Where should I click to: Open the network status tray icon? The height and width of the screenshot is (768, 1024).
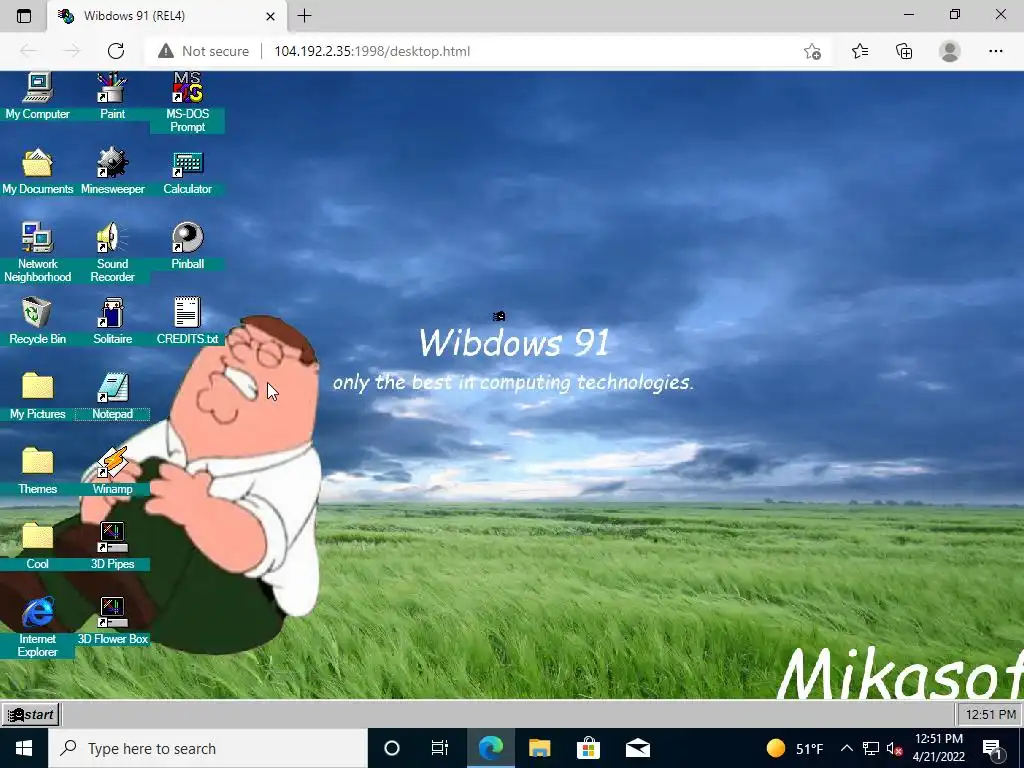coord(871,748)
